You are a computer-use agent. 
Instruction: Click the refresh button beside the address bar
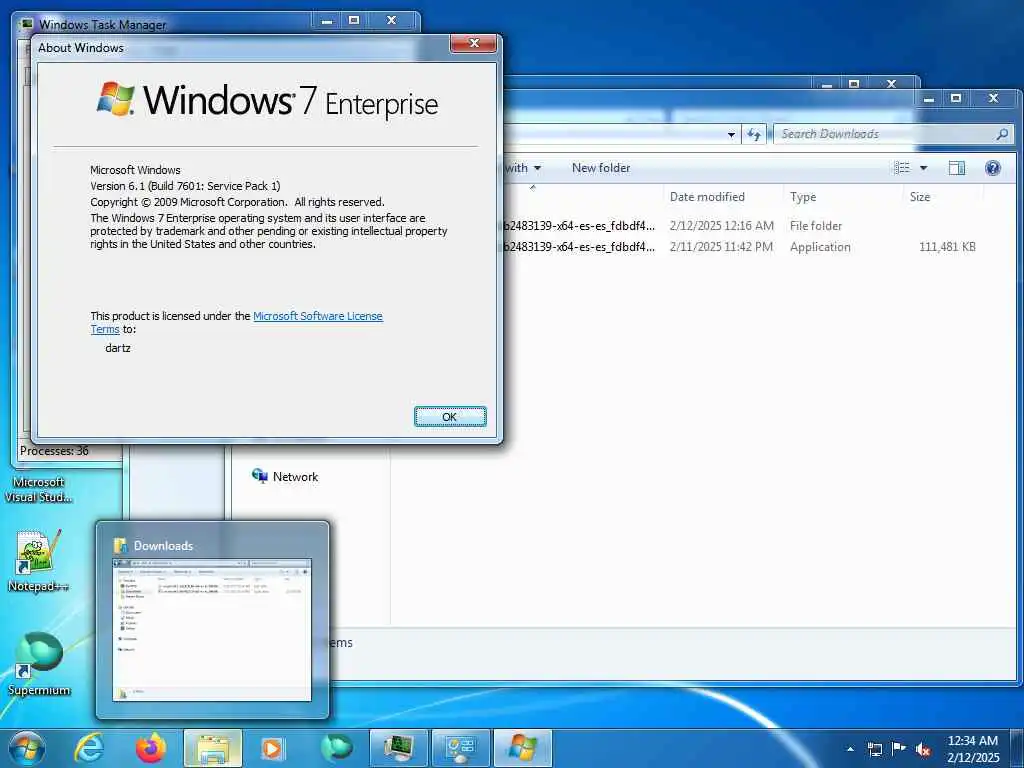coord(754,135)
